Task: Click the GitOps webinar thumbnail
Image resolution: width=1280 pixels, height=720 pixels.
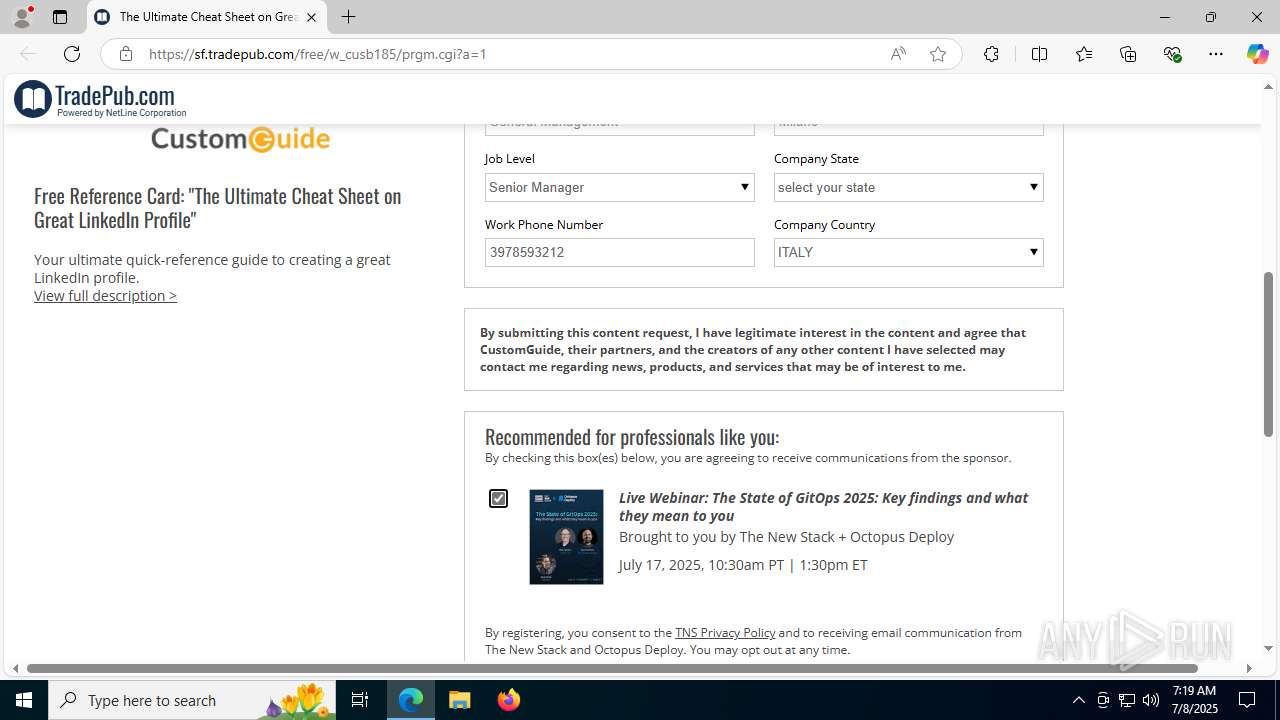Action: [566, 537]
